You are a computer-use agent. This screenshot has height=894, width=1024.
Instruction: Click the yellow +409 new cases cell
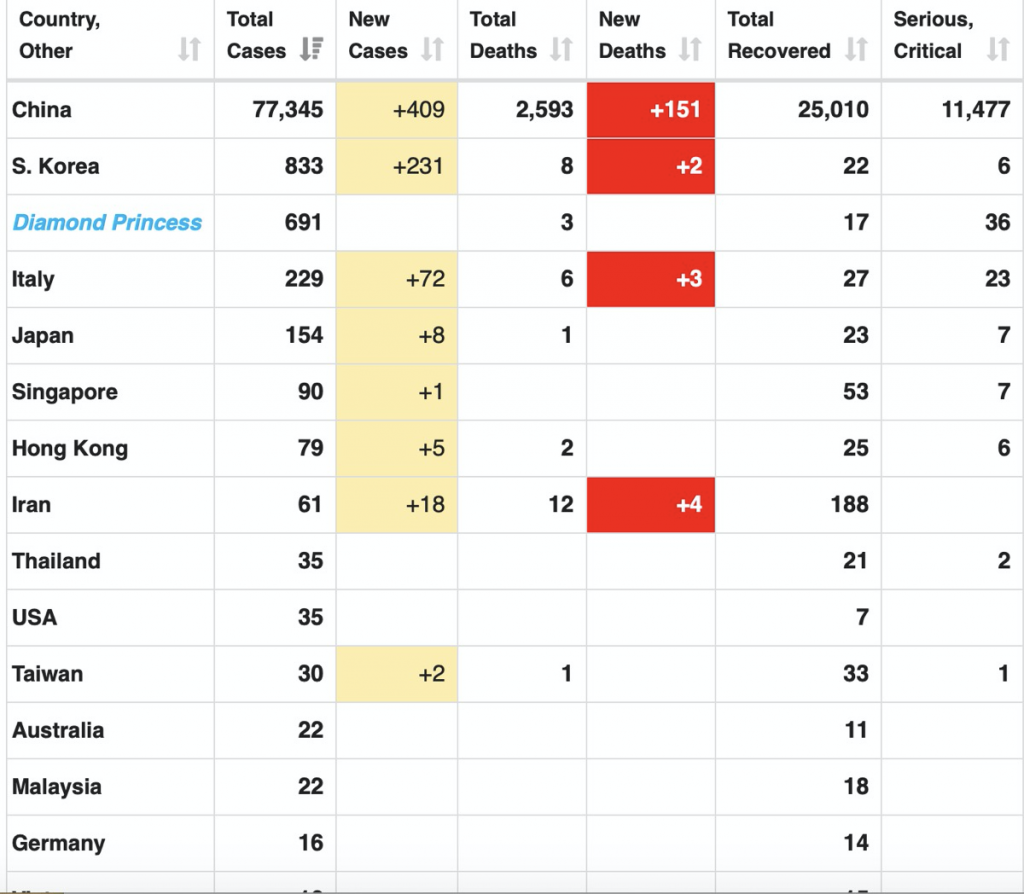pyautogui.click(x=397, y=110)
